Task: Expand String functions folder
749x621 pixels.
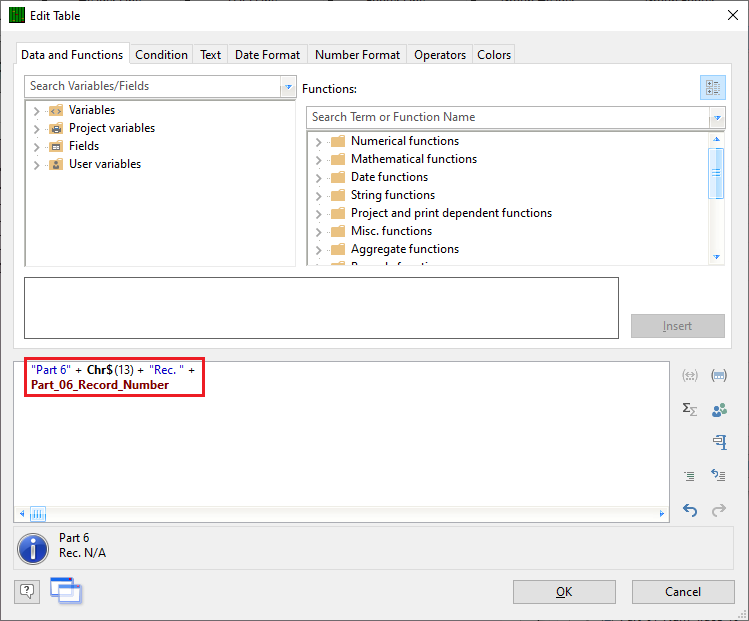Action: [x=319, y=196]
